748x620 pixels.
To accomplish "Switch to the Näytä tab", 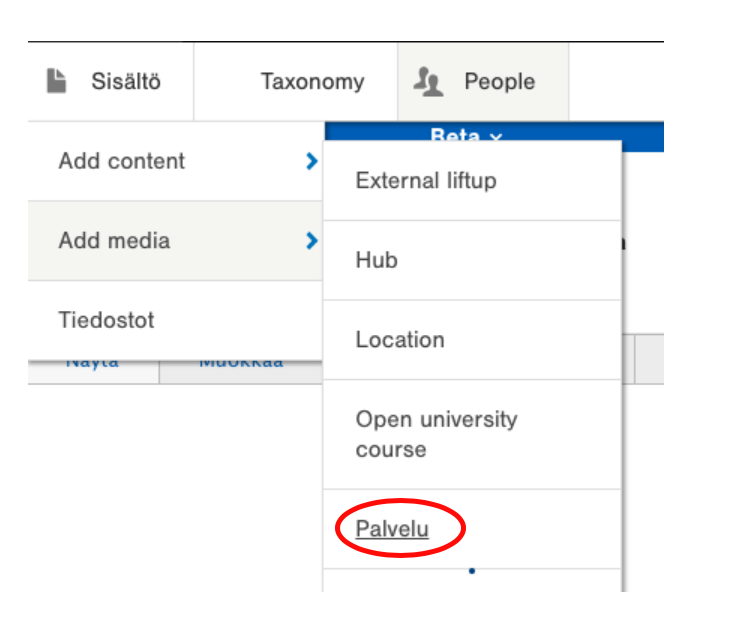I will [93, 364].
